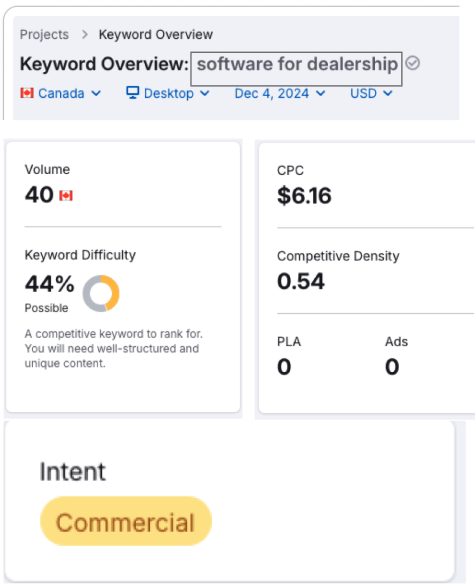475x588 pixels.
Task: Click the Commercial intent badge
Action: [x=126, y=521]
